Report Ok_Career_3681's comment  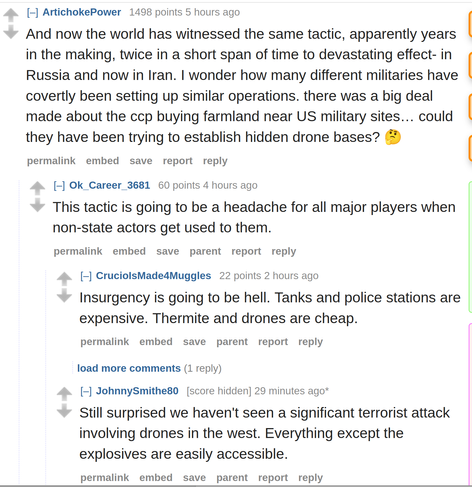coord(246,251)
